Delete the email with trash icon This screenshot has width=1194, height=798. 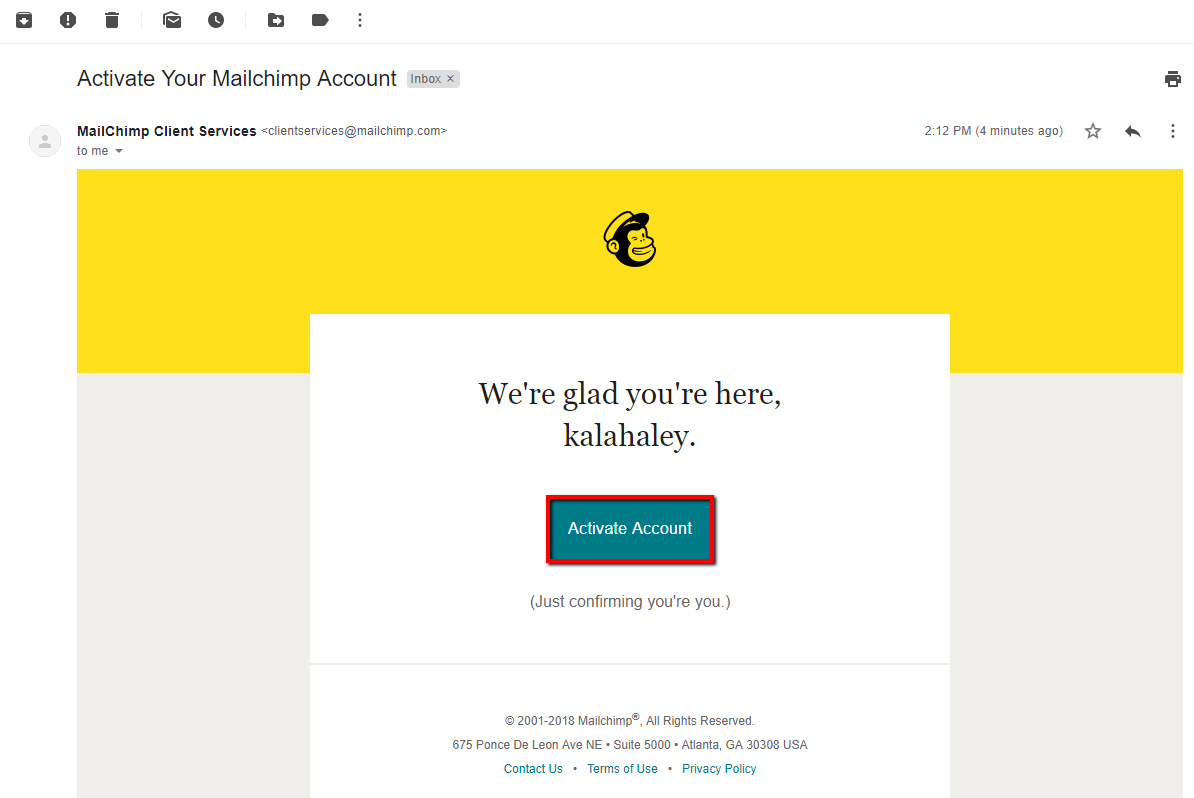112,20
